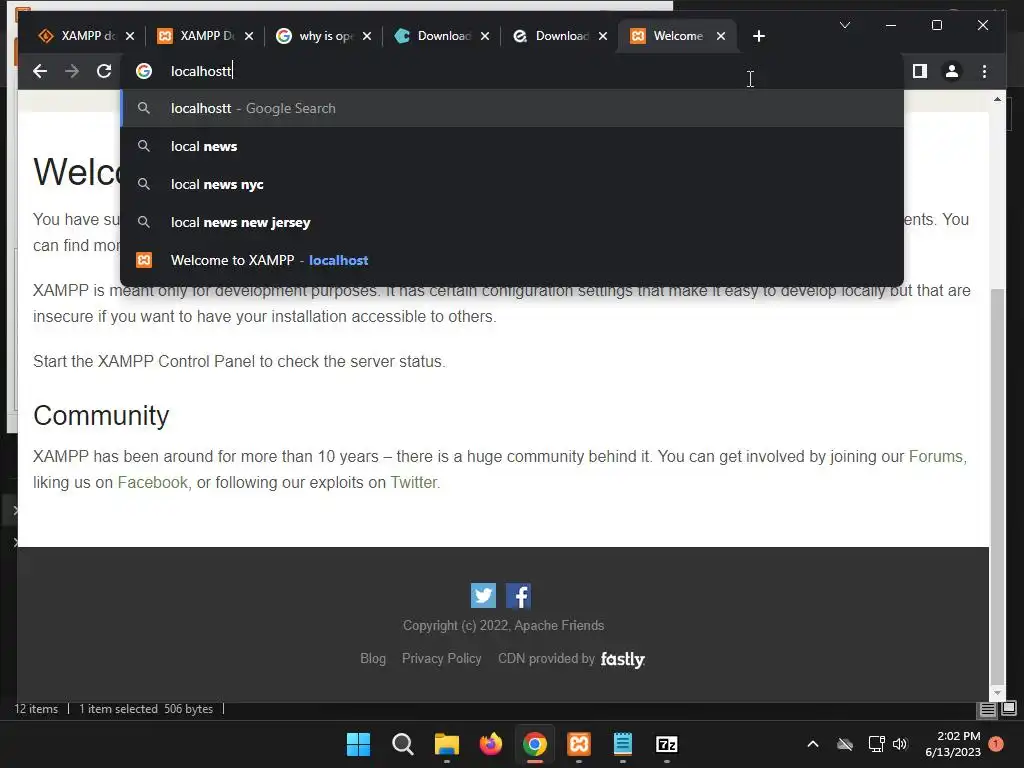The height and width of the screenshot is (768, 1024).
Task: Close the Welcome tab
Action: [721, 36]
